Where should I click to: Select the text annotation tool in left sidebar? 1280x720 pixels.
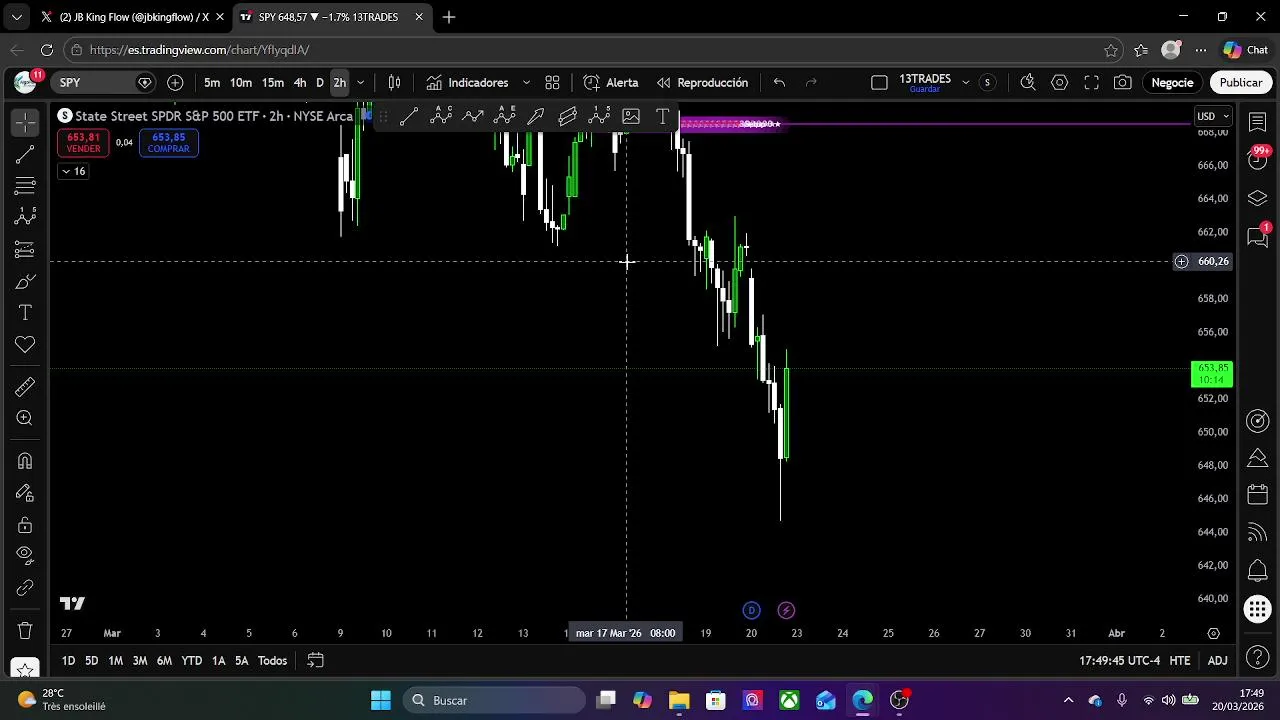25,313
